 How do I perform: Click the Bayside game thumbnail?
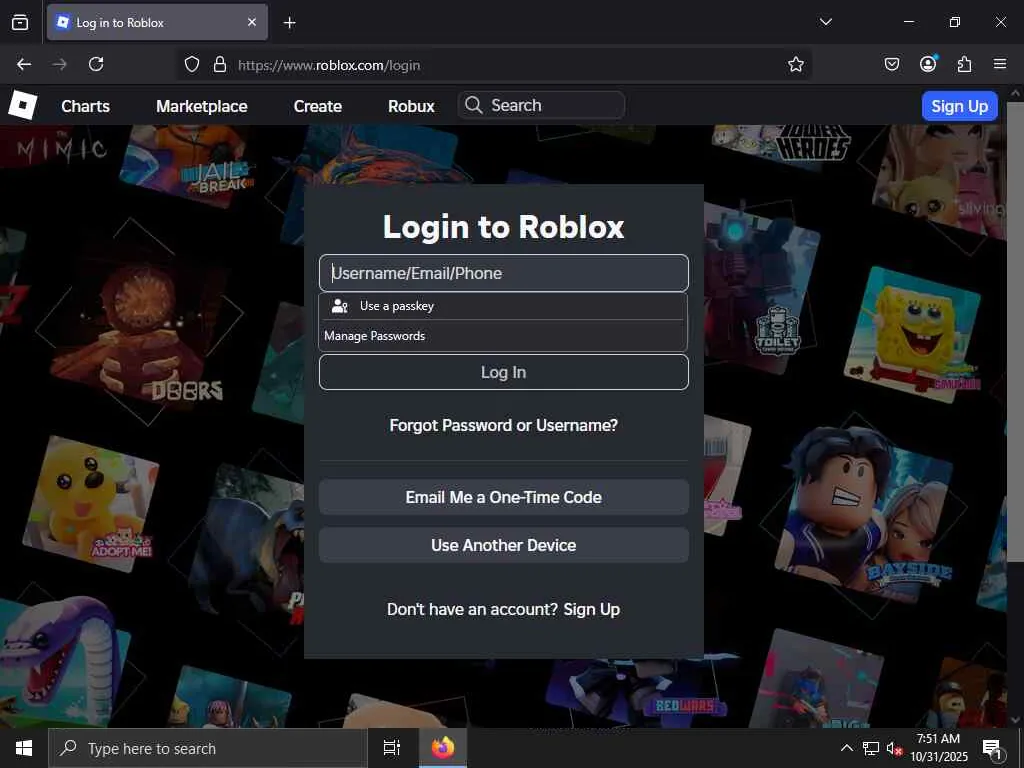pyautogui.click(x=865, y=514)
